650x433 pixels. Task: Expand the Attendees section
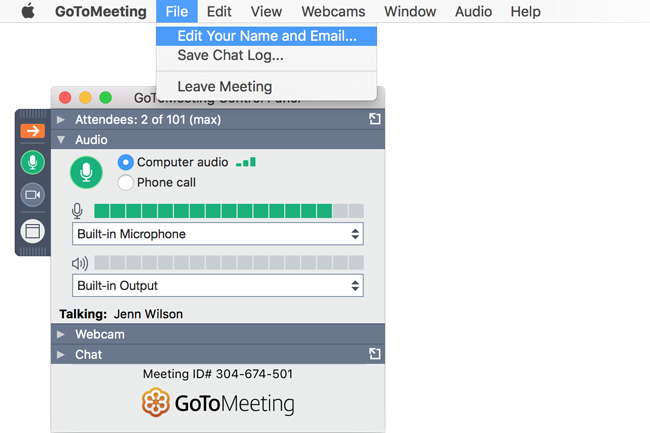(61, 120)
